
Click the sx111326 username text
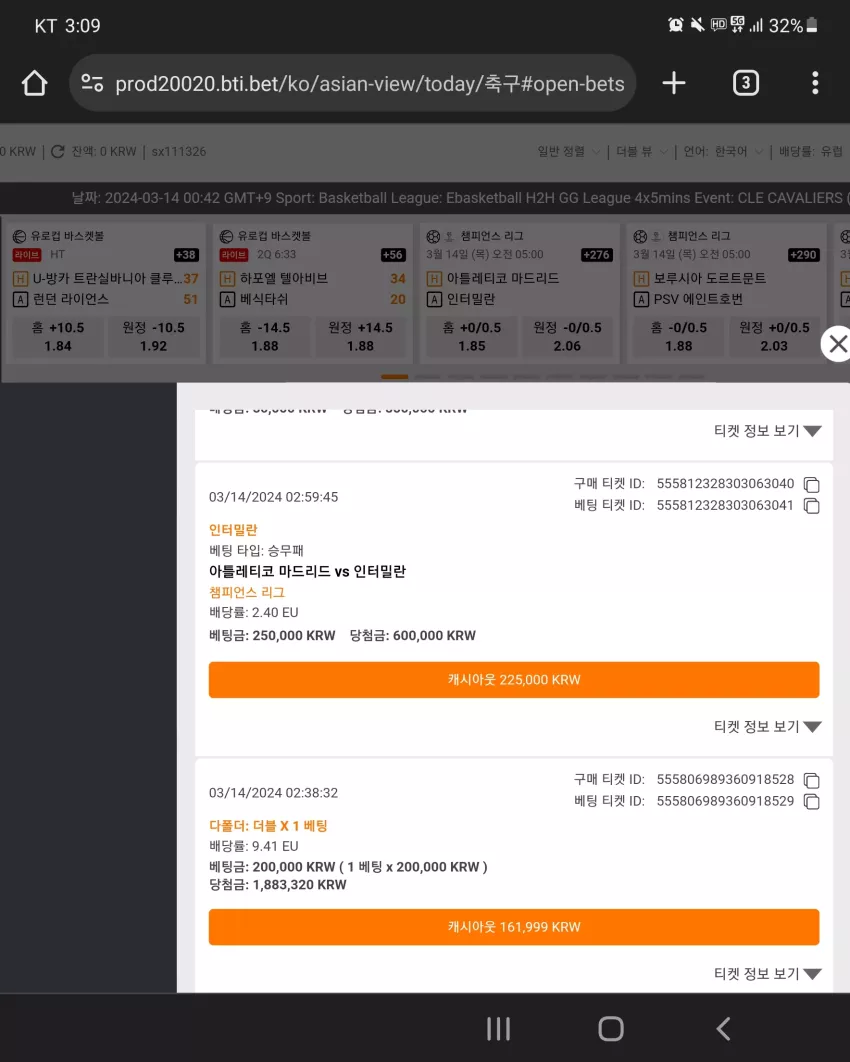(179, 152)
